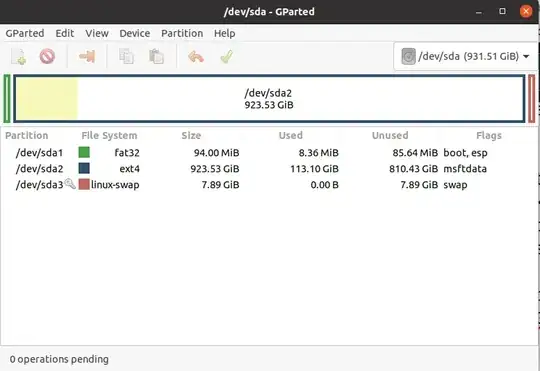
Task: Click the Paste partition toolbar icon
Action: tap(156, 56)
